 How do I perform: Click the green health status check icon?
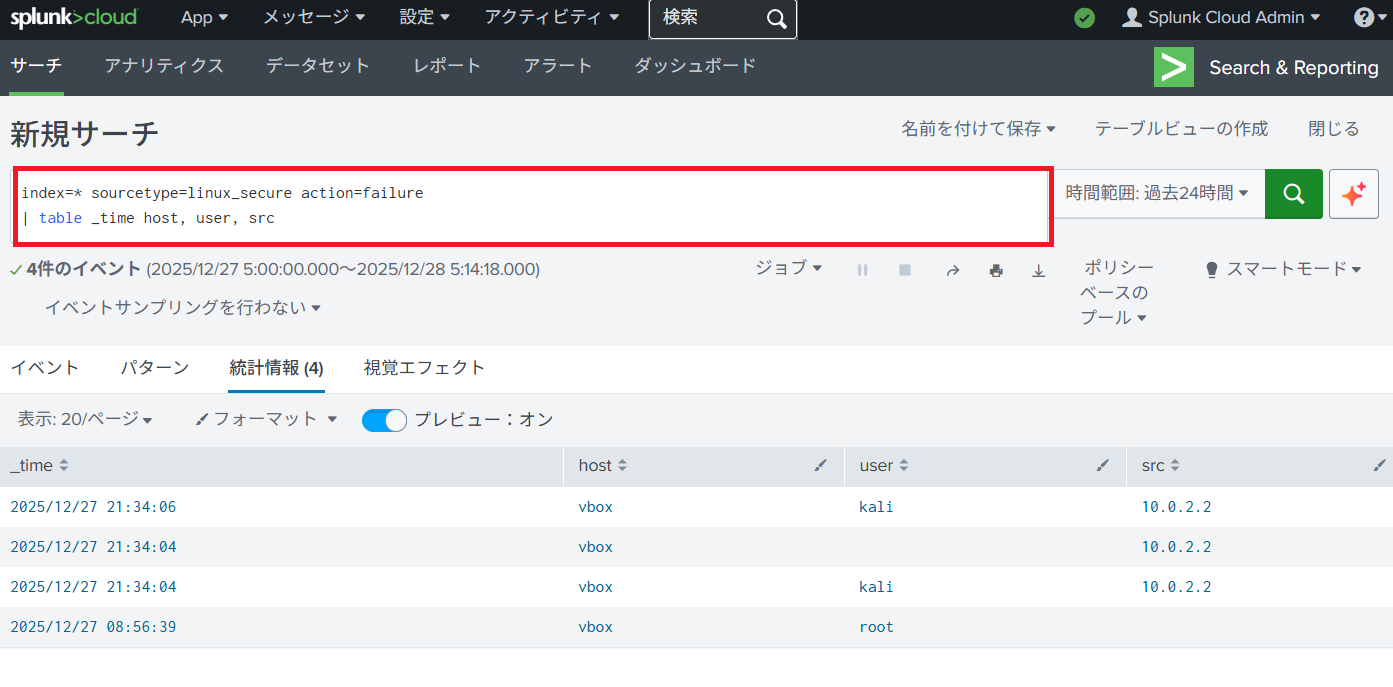pyautogui.click(x=1084, y=18)
